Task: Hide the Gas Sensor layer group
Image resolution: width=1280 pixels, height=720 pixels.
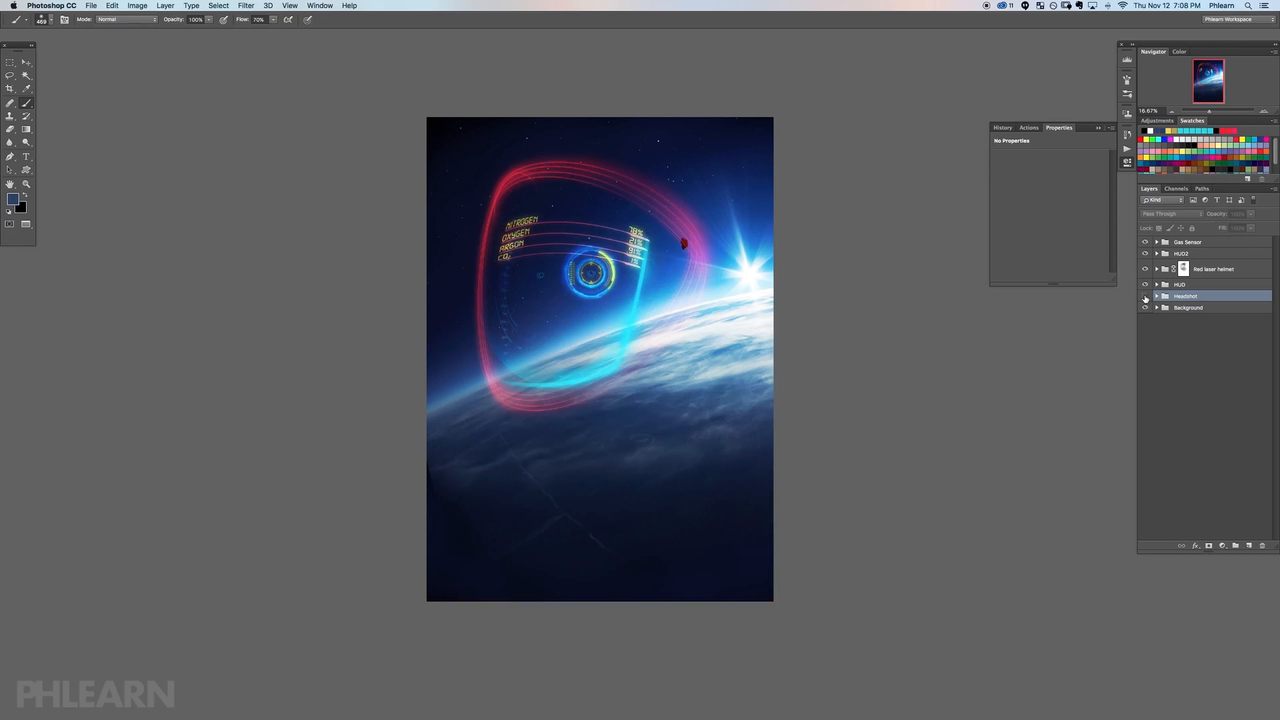Action: coord(1145,242)
